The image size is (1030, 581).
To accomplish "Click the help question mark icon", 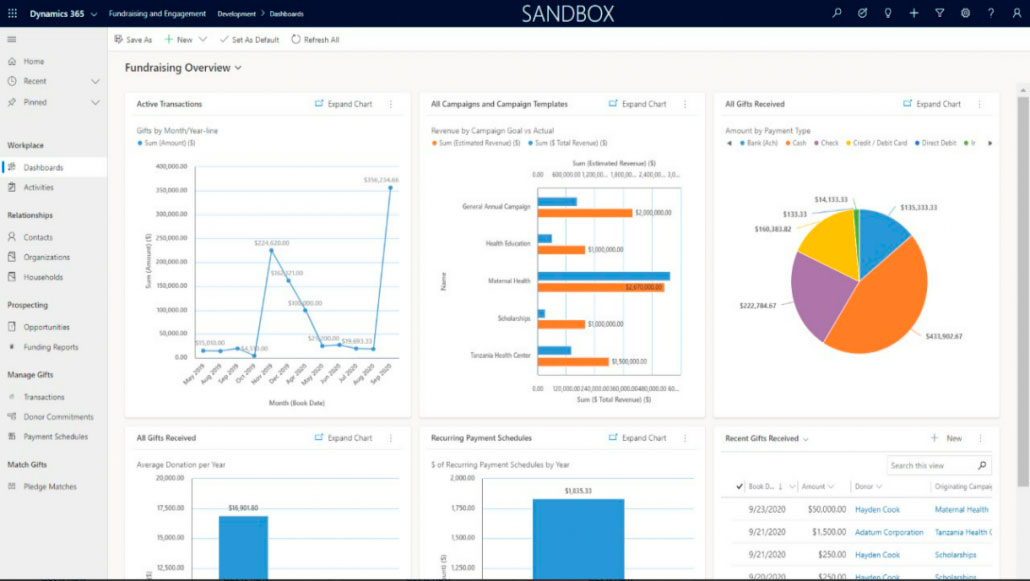I will click(x=991, y=12).
